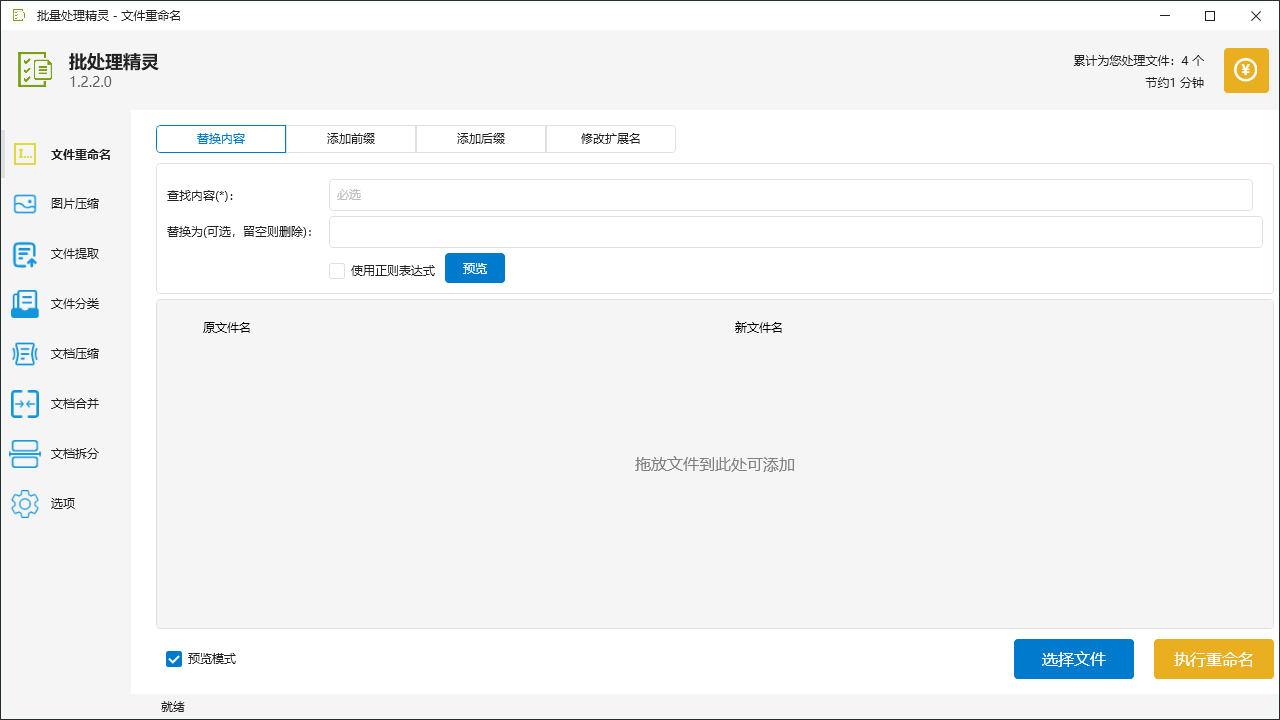Switch to the 添加前缀 tab
Image resolution: width=1280 pixels, height=720 pixels.
point(350,138)
